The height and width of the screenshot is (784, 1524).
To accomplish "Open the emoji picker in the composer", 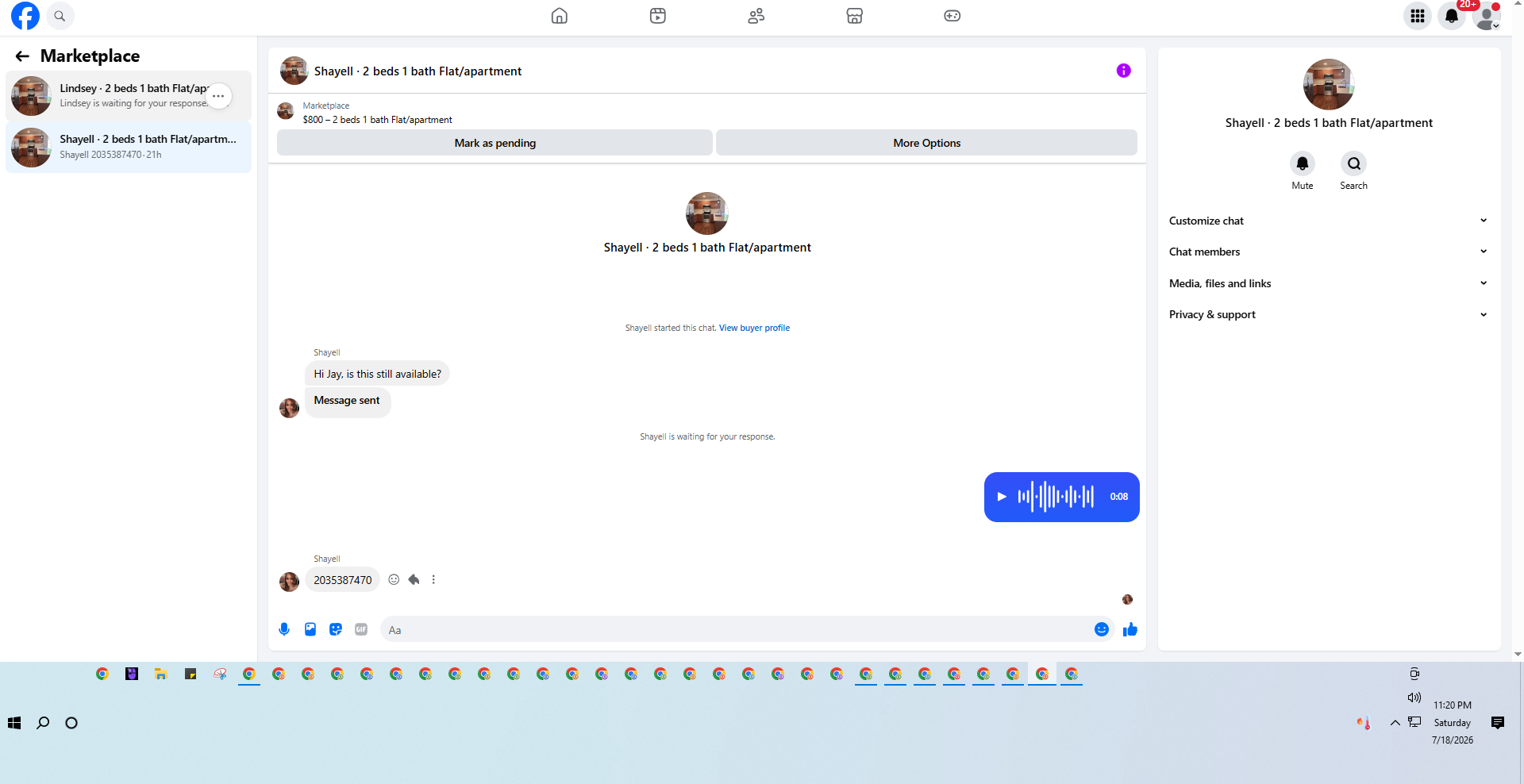I will coord(1102,629).
